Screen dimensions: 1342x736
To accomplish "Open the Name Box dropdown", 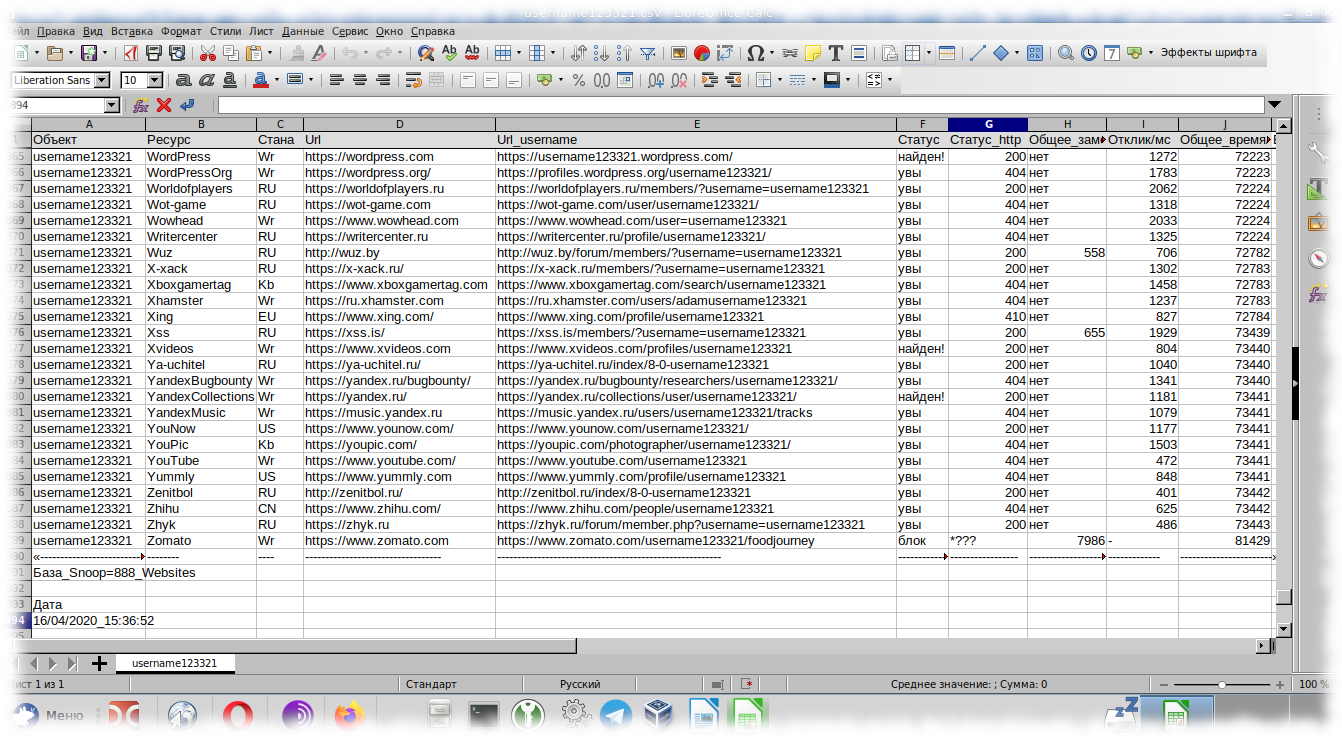I will point(112,105).
